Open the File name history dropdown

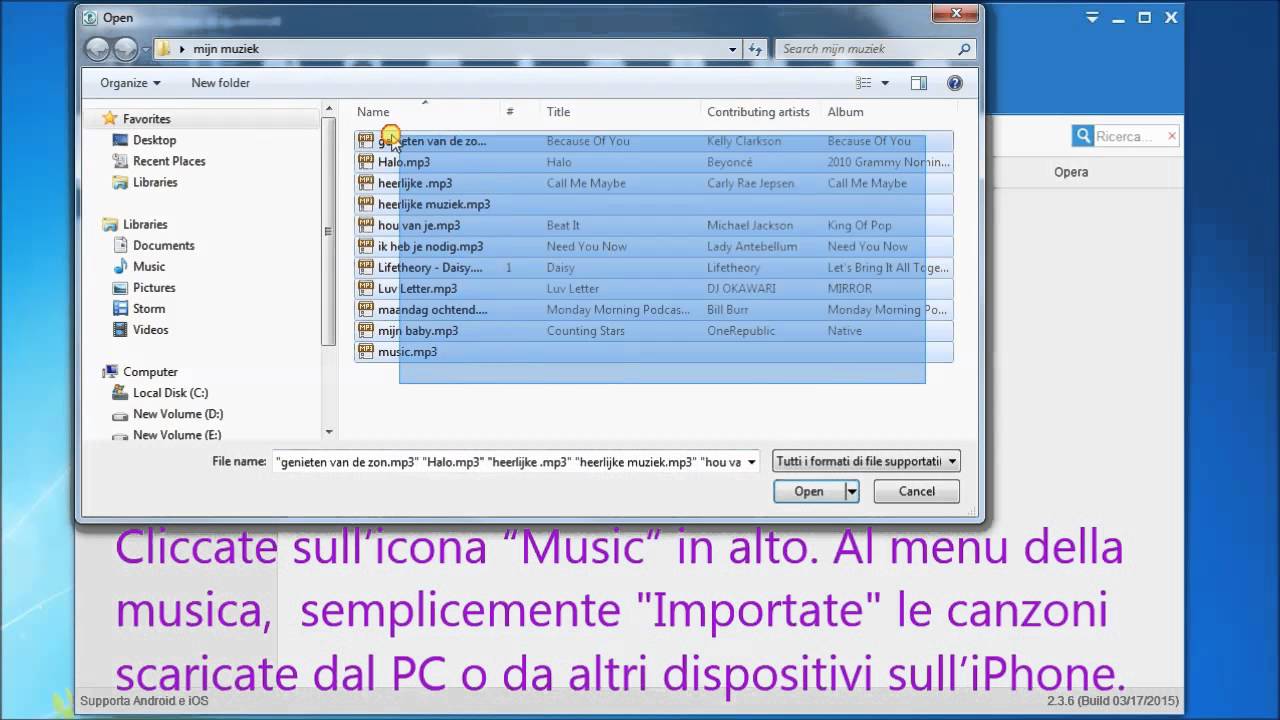click(751, 462)
